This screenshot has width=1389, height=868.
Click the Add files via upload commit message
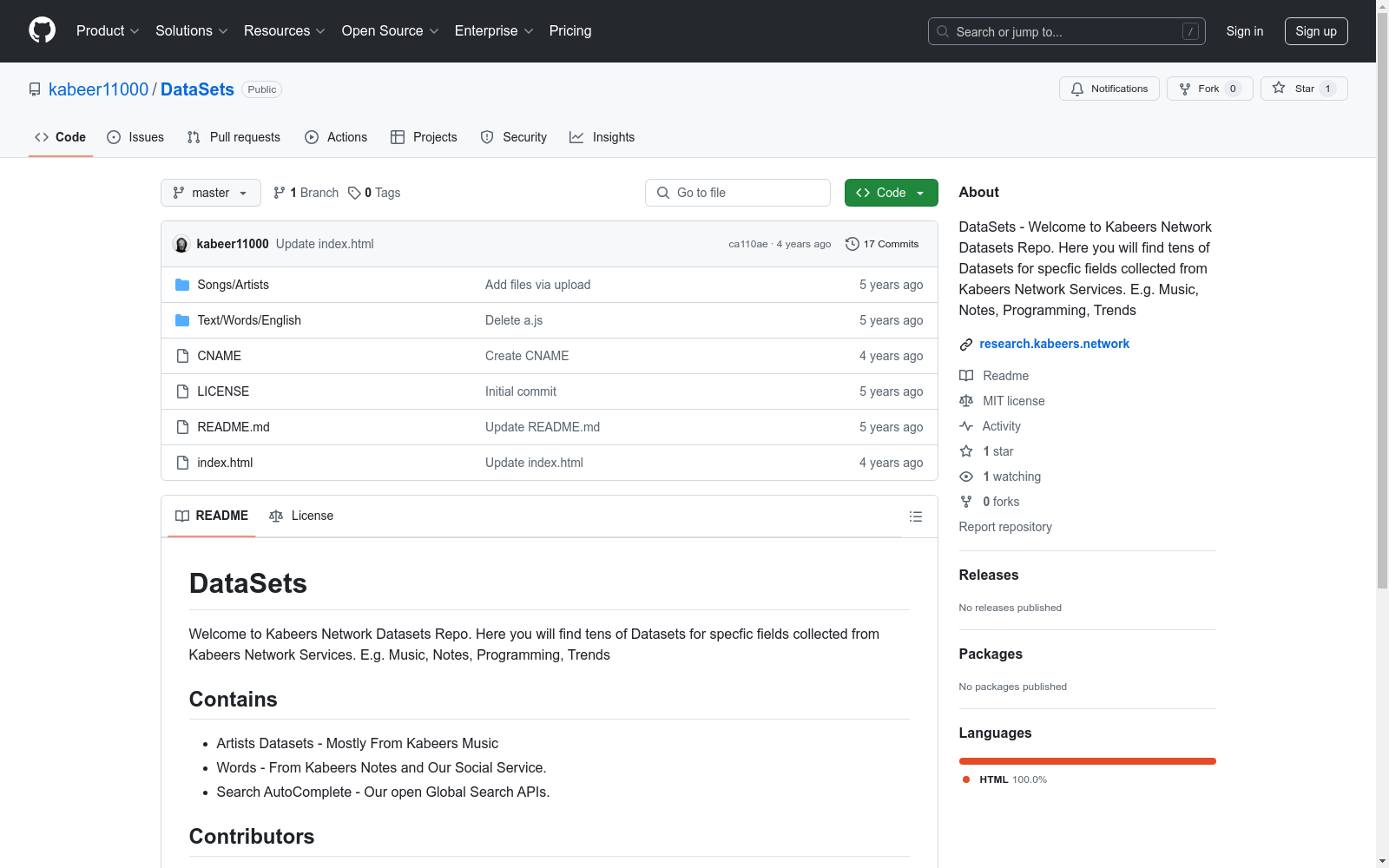(x=537, y=285)
